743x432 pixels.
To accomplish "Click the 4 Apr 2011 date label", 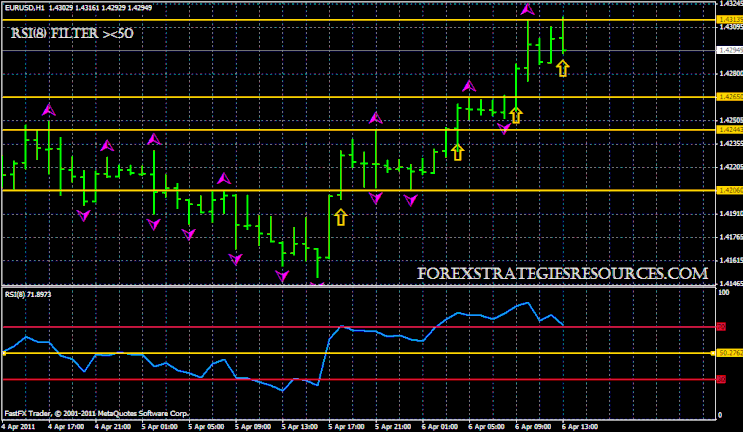I will coord(18,427).
